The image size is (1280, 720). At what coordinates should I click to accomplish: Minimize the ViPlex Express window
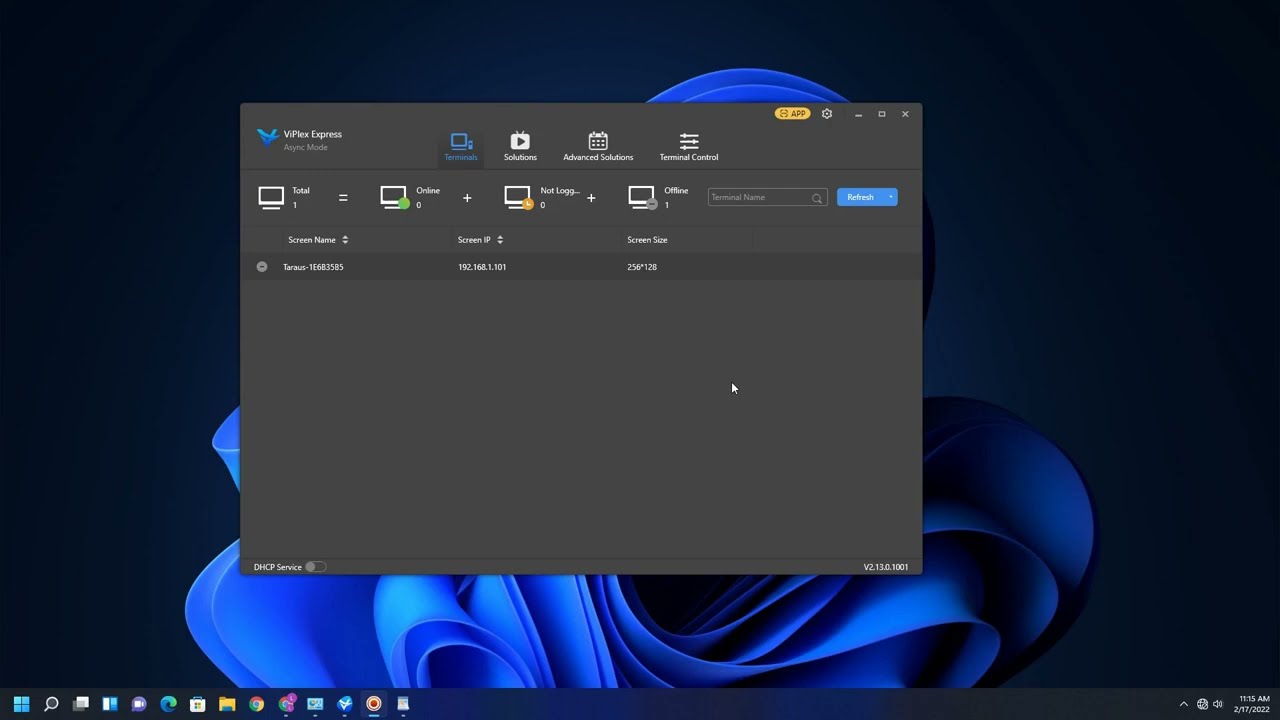click(858, 114)
